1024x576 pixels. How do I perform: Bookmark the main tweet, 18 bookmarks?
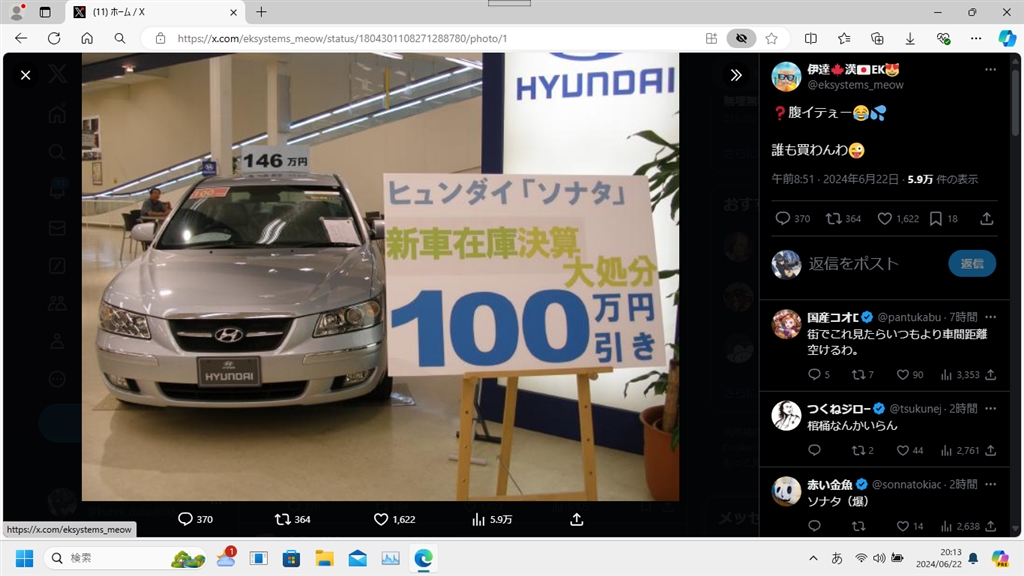pos(943,219)
